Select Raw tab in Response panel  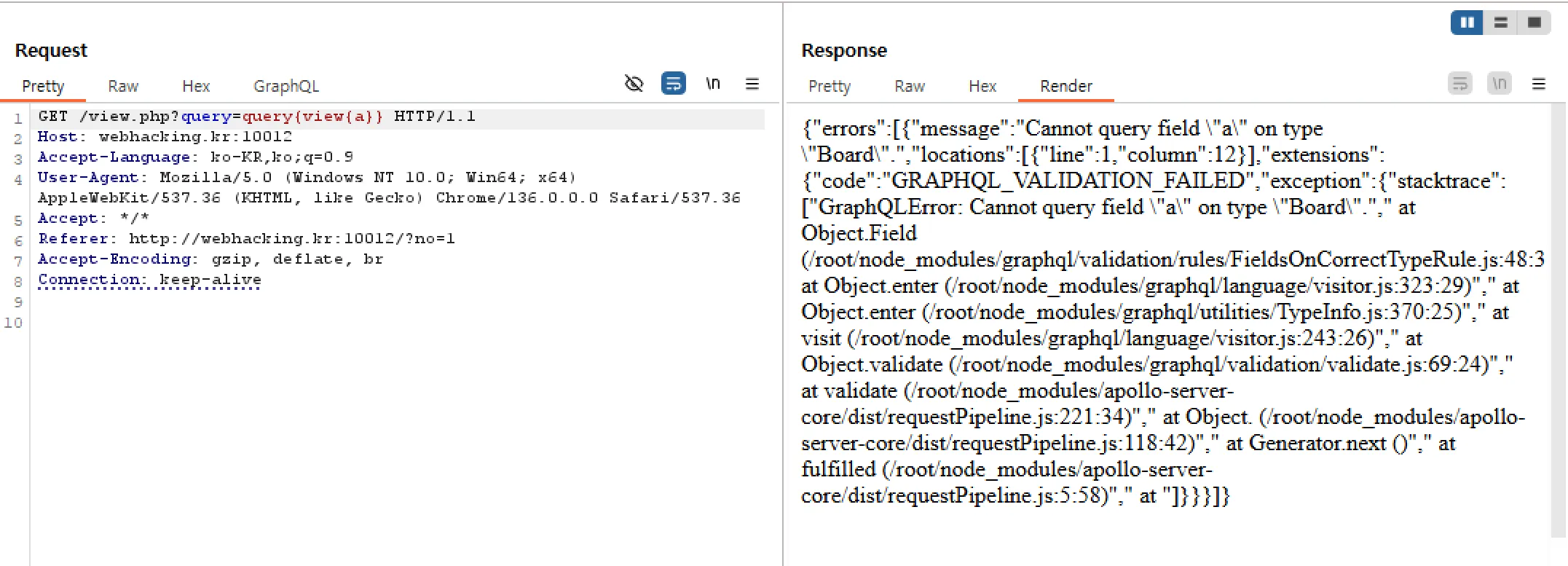[x=910, y=86]
